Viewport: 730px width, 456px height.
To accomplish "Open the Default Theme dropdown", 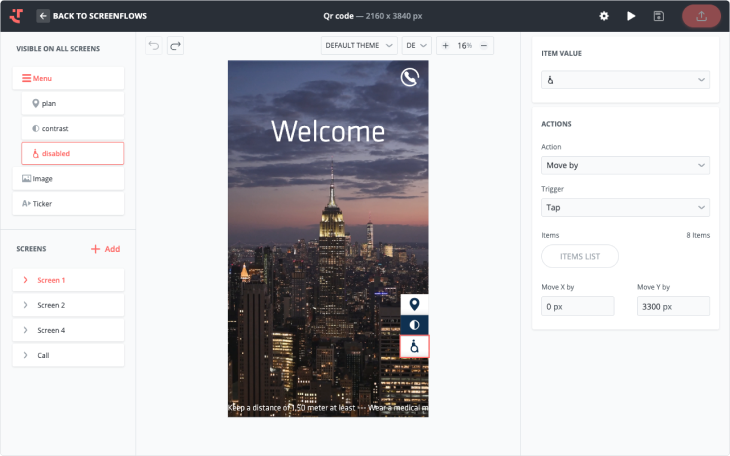I will (x=359, y=46).
